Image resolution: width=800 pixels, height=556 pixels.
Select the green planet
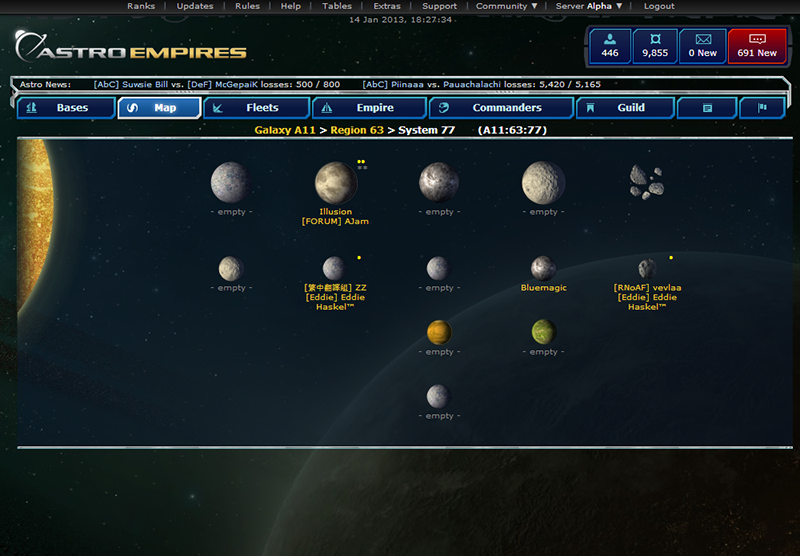(x=544, y=332)
